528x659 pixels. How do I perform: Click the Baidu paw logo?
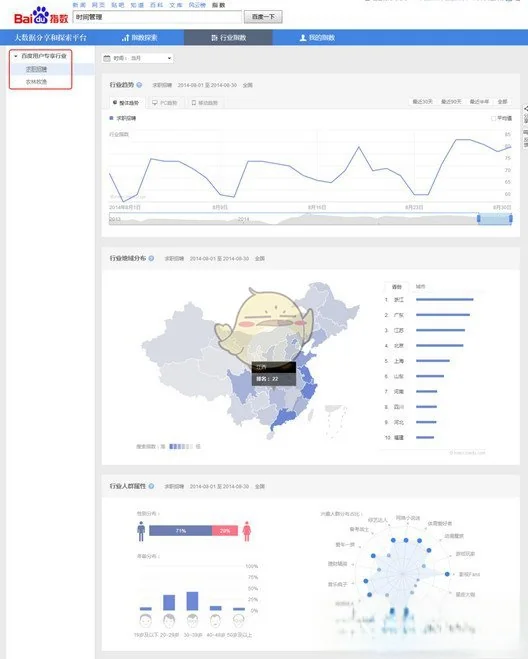point(41,16)
